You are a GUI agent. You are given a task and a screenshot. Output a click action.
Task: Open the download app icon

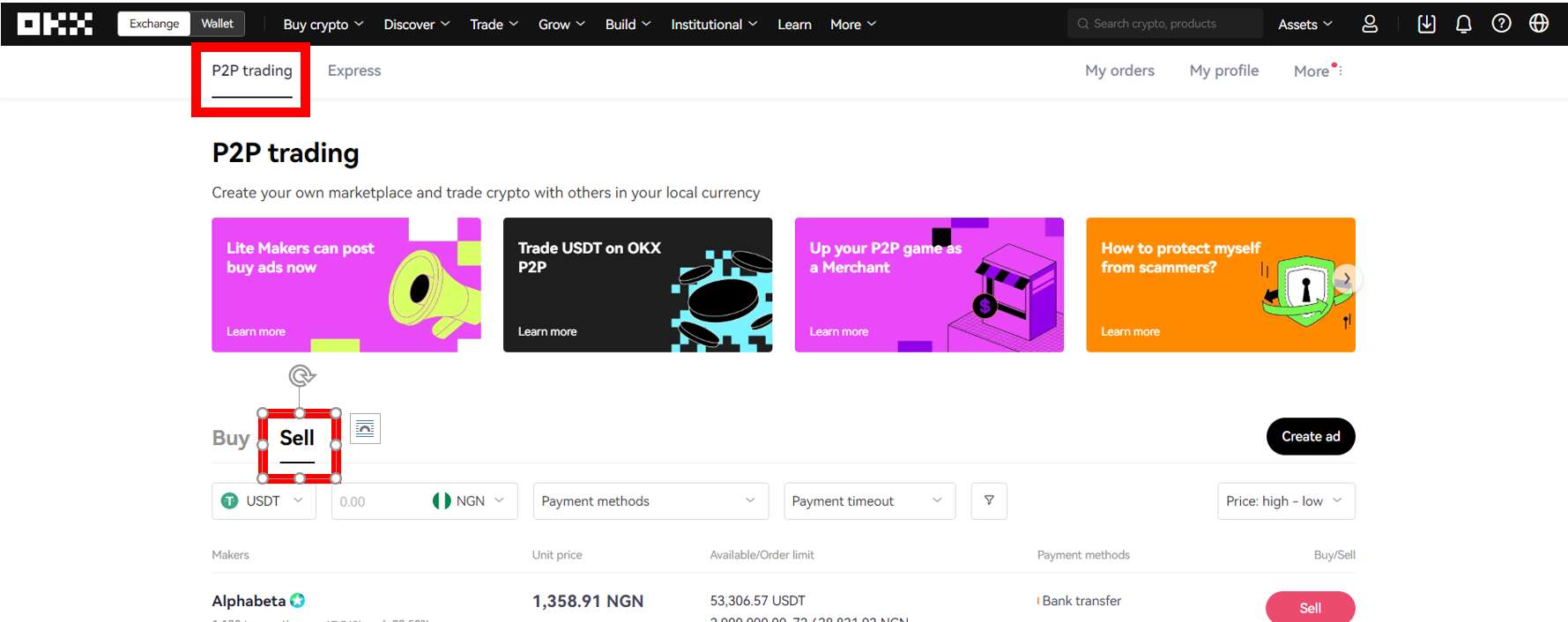(1426, 24)
